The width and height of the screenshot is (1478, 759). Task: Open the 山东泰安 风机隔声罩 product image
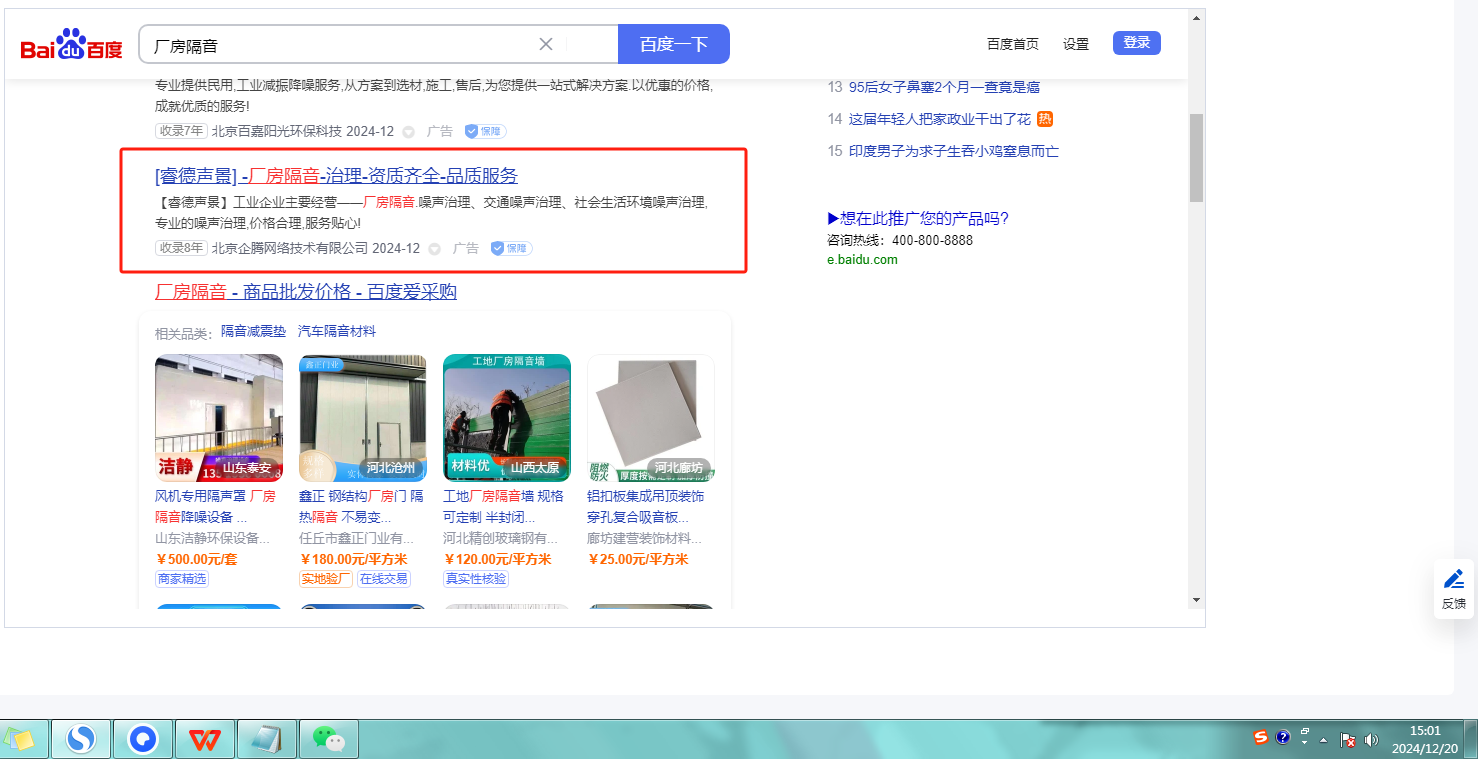219,418
